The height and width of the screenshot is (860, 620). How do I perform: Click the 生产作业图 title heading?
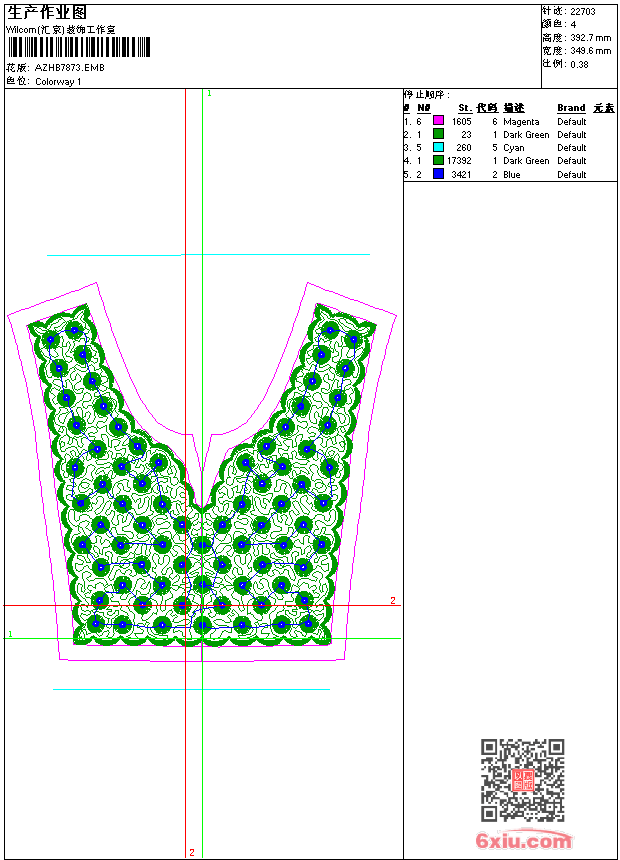47,12
